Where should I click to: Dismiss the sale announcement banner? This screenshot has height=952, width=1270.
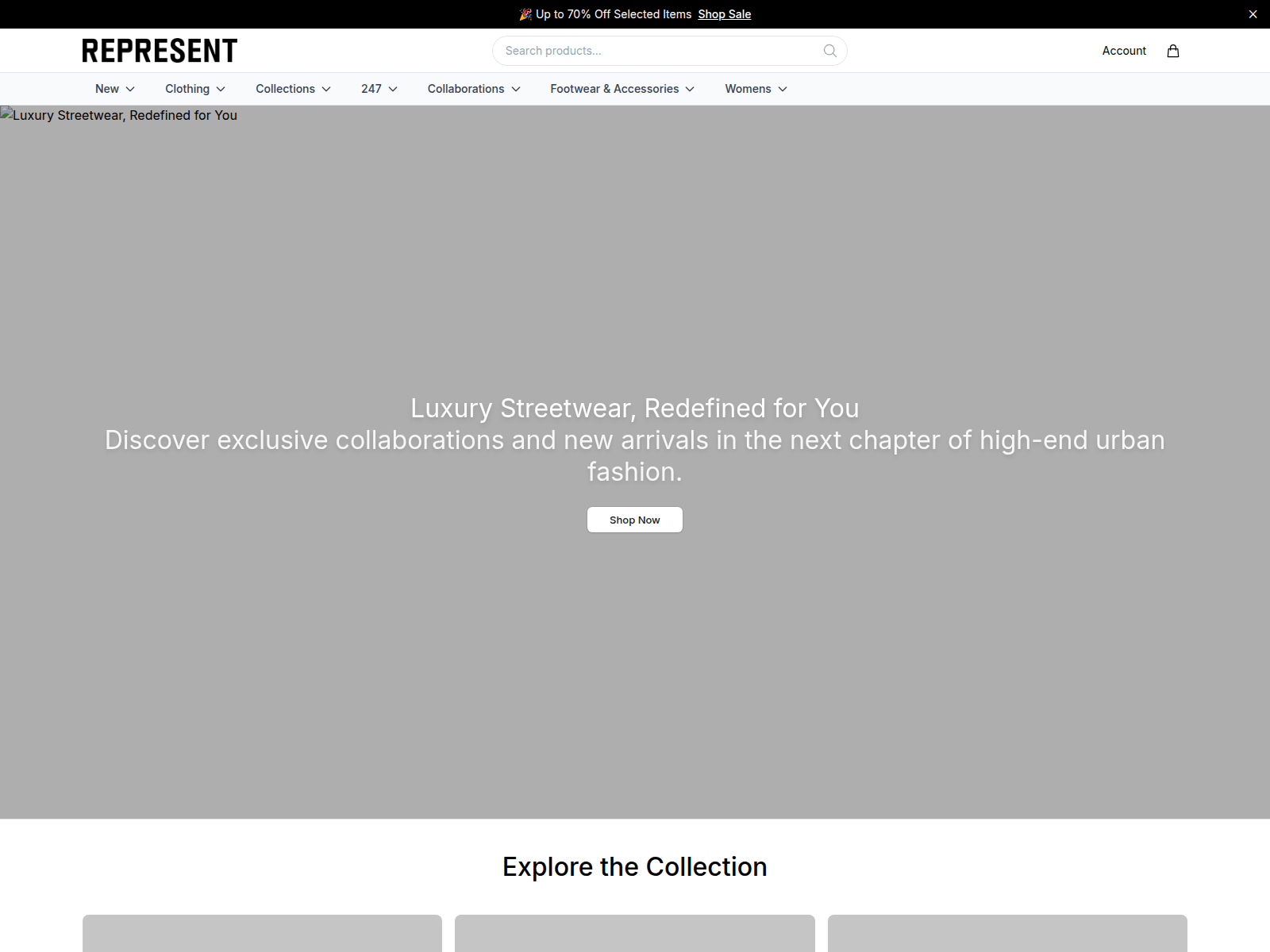coord(1253,14)
